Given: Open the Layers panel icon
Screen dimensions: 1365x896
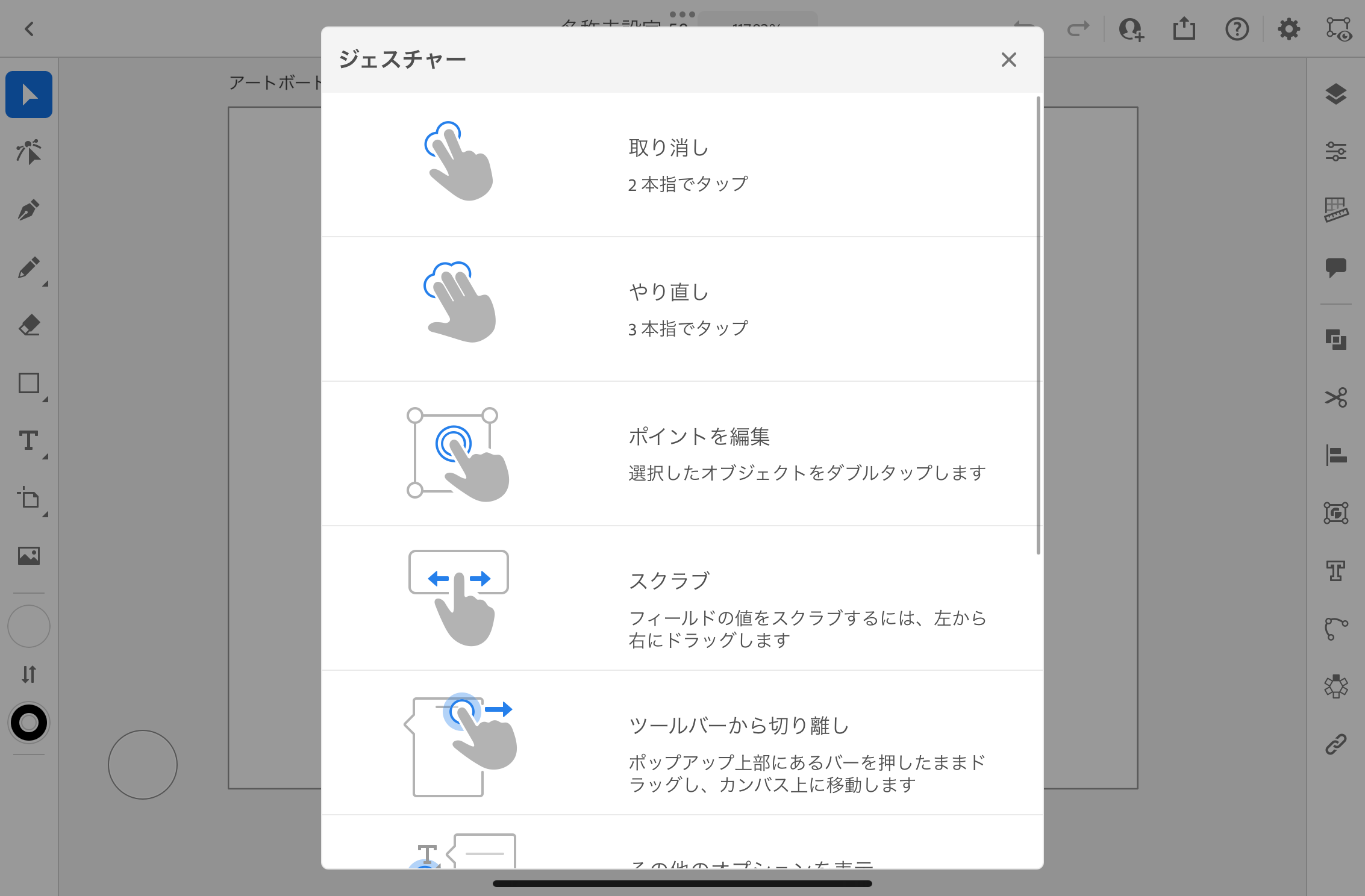Looking at the screenshot, I should (1335, 94).
